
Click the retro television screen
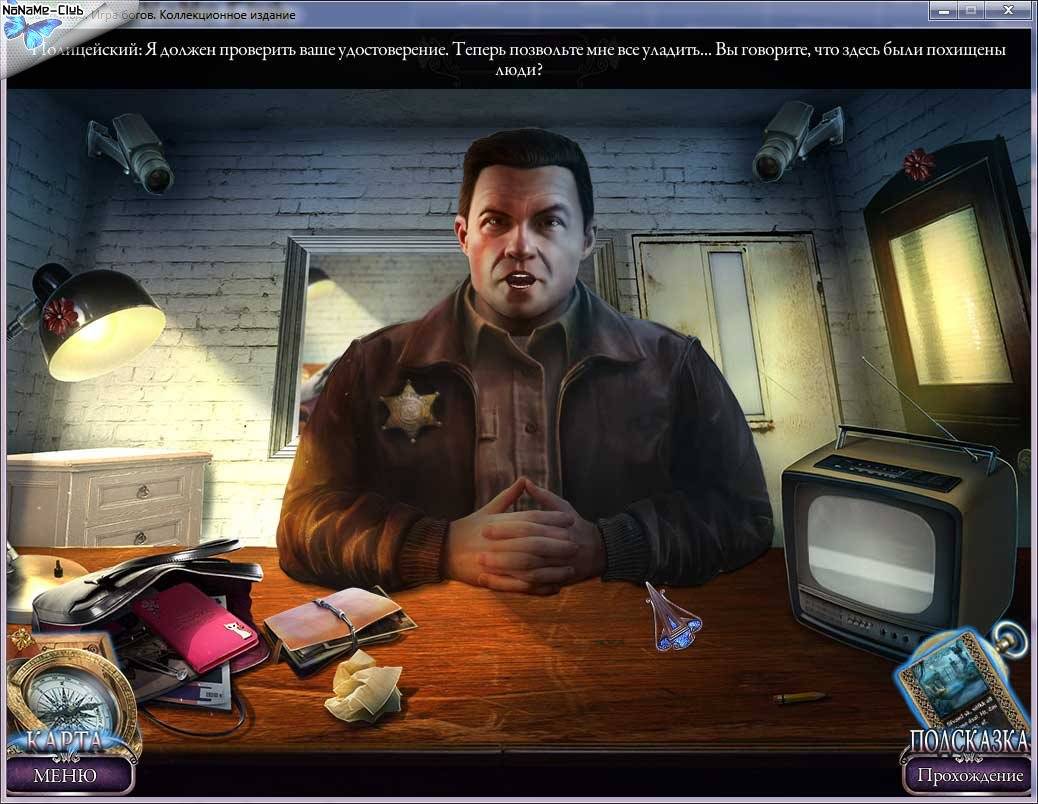coord(871,553)
